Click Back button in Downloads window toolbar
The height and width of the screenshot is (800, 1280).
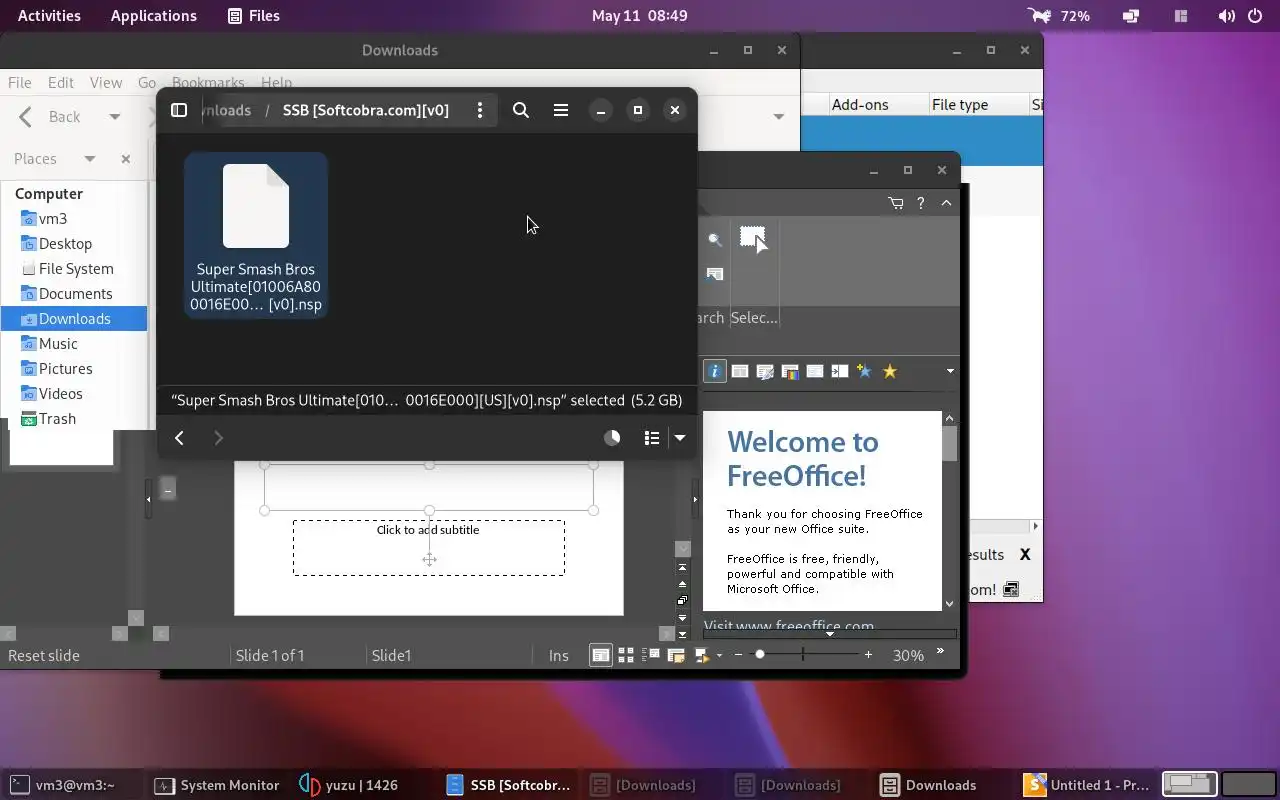50,117
